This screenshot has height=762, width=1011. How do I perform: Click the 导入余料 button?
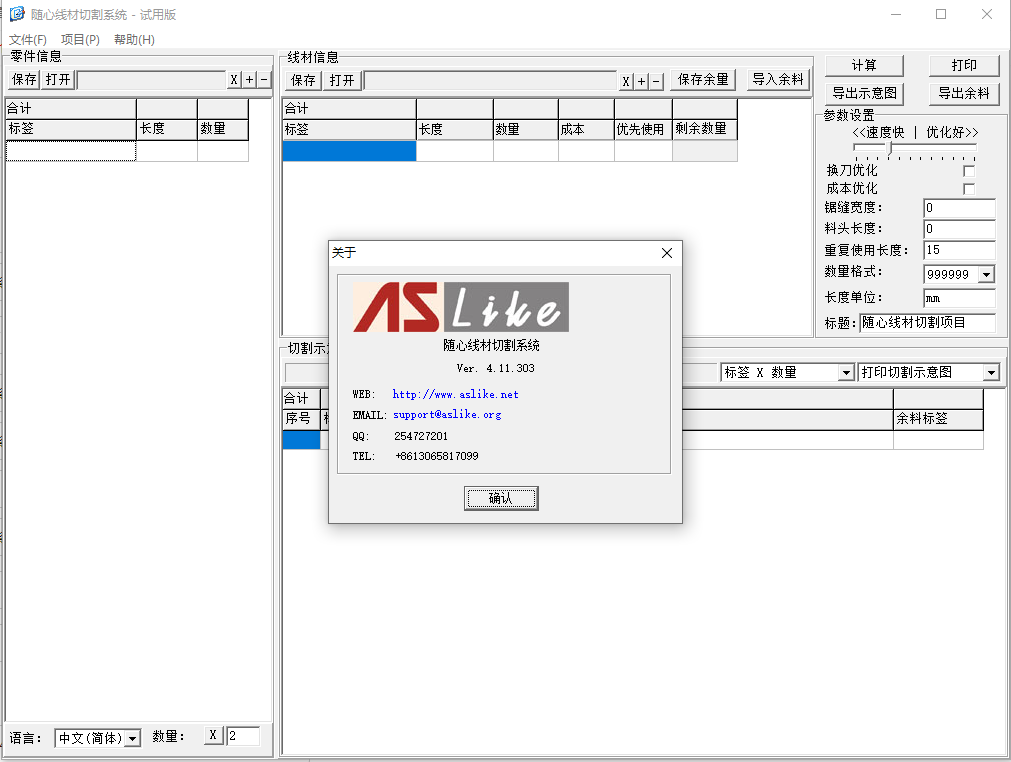778,79
